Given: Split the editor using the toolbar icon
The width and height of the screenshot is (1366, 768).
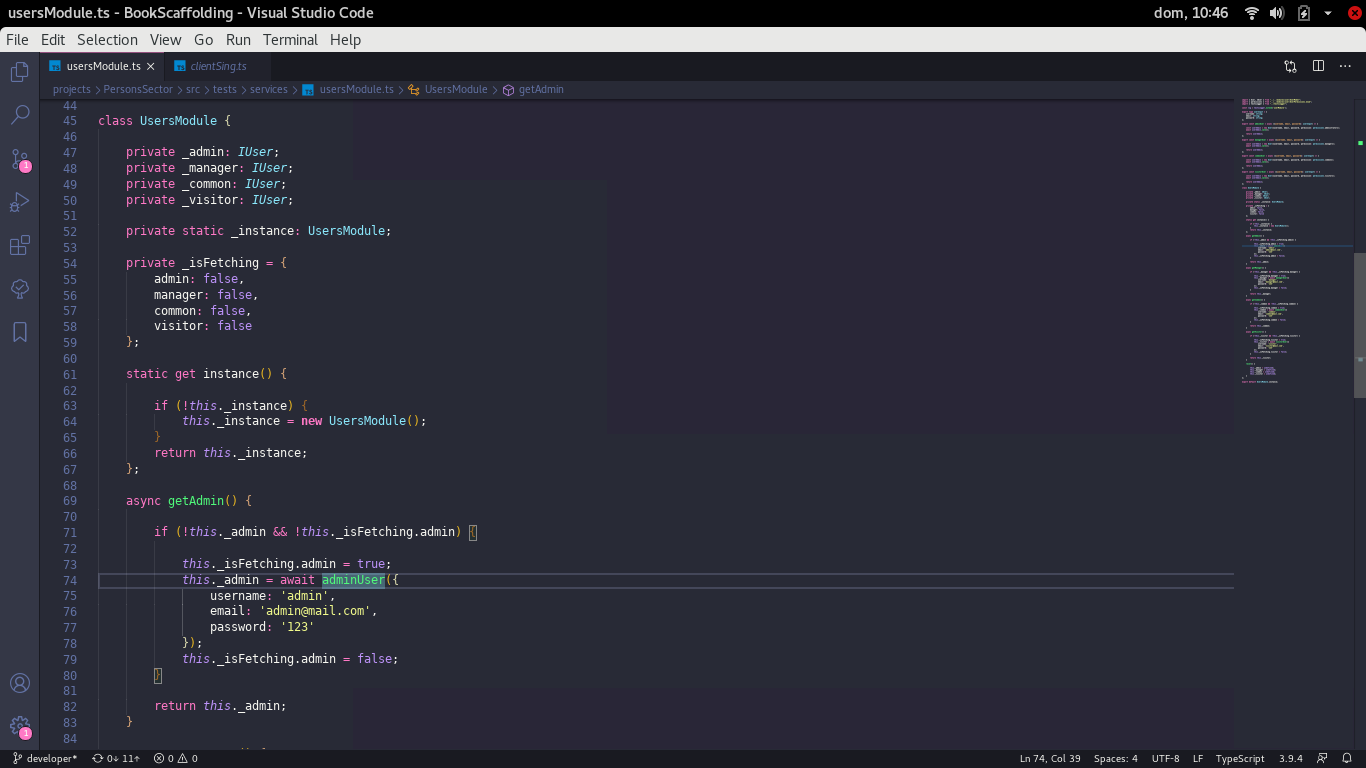Looking at the screenshot, I should [x=1318, y=64].
